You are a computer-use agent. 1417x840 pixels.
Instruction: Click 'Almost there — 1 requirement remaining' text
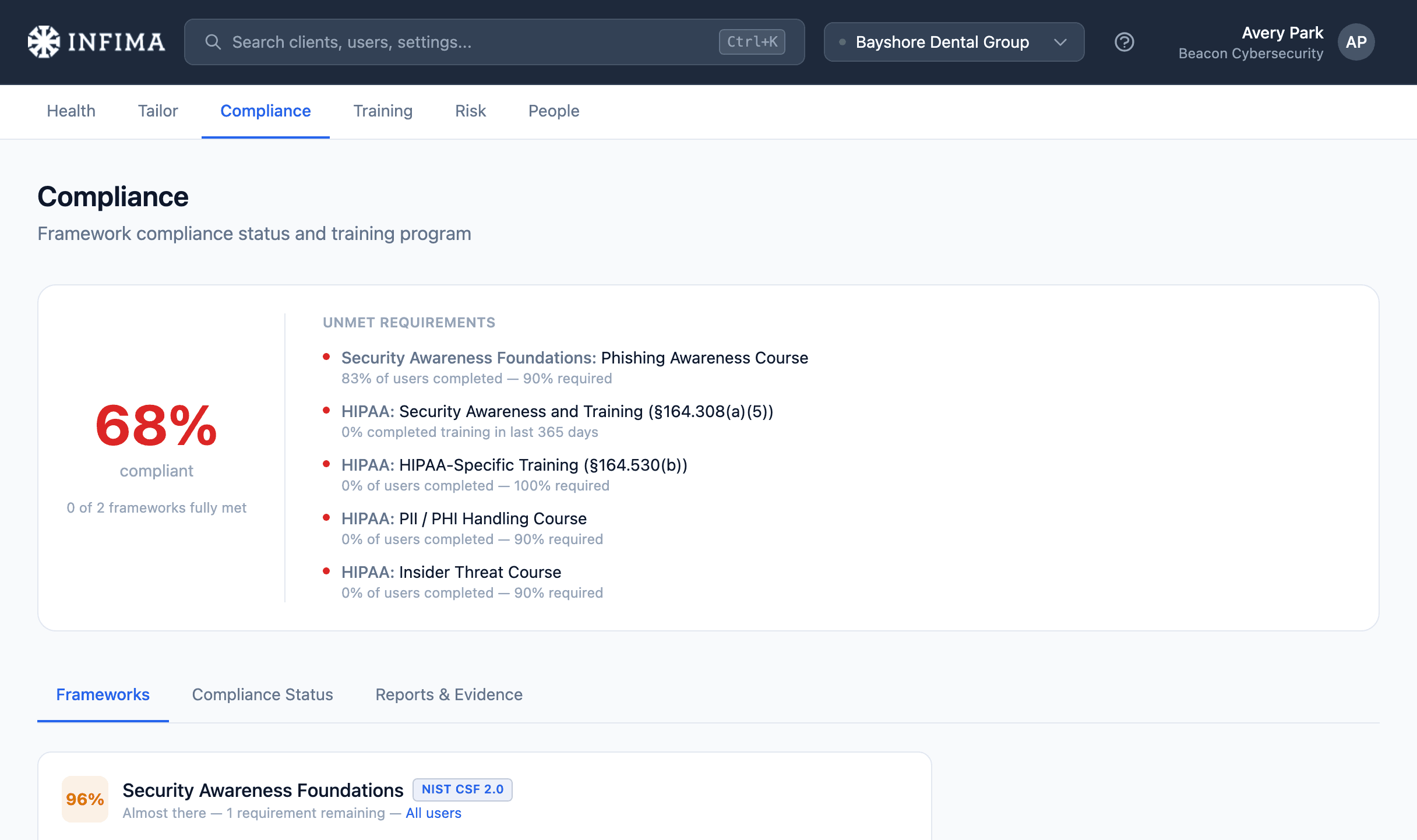pos(253,813)
